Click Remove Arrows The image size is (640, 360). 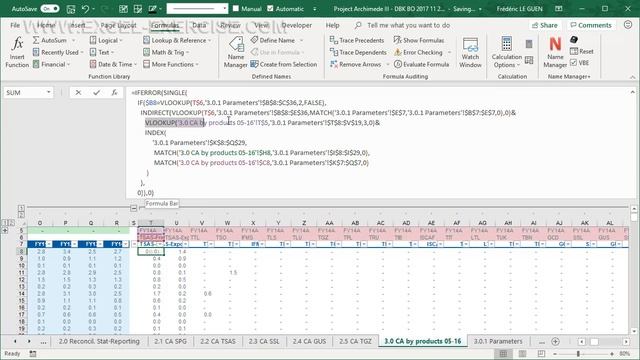[x=356, y=64]
